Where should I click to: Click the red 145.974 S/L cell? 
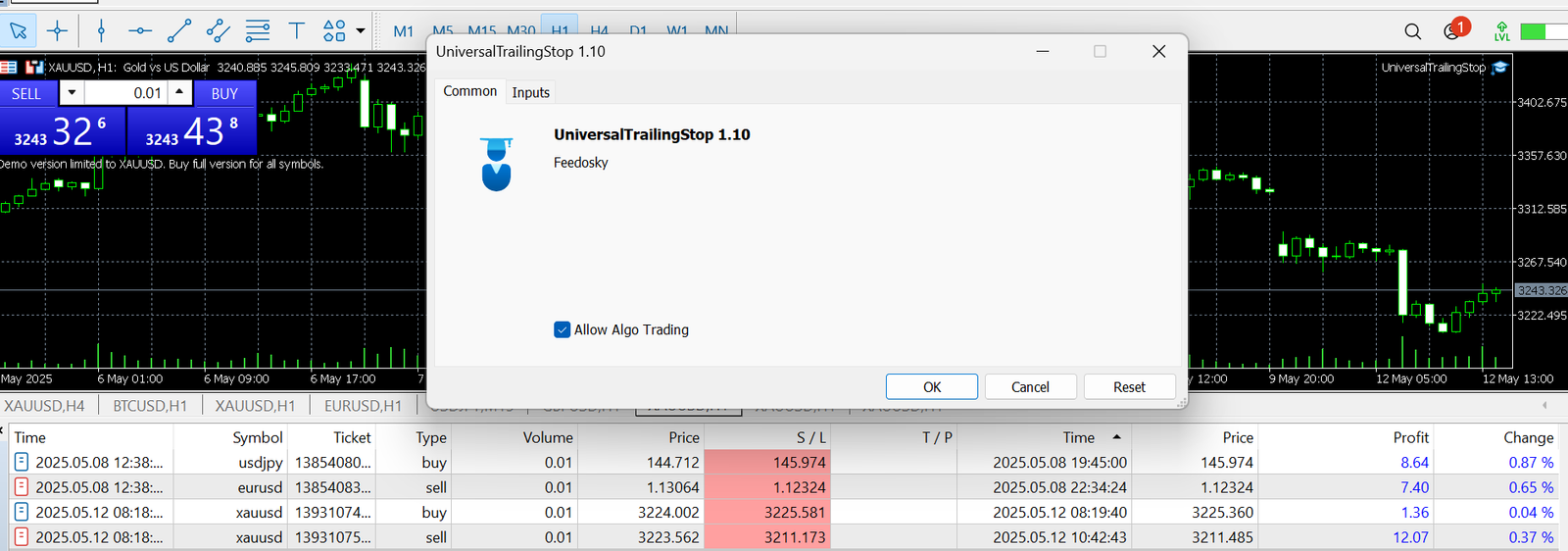767,462
